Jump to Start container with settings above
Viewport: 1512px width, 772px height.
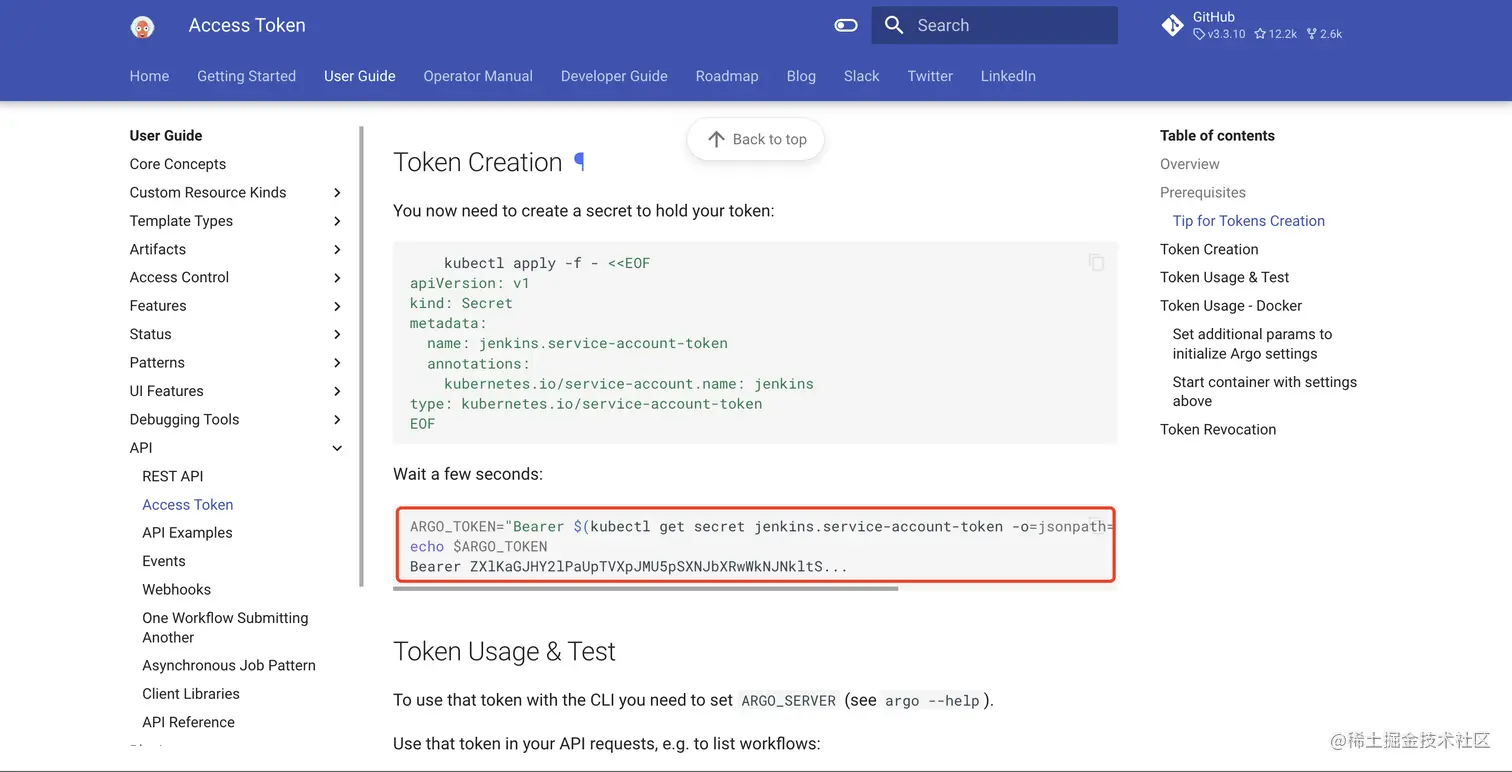1265,391
